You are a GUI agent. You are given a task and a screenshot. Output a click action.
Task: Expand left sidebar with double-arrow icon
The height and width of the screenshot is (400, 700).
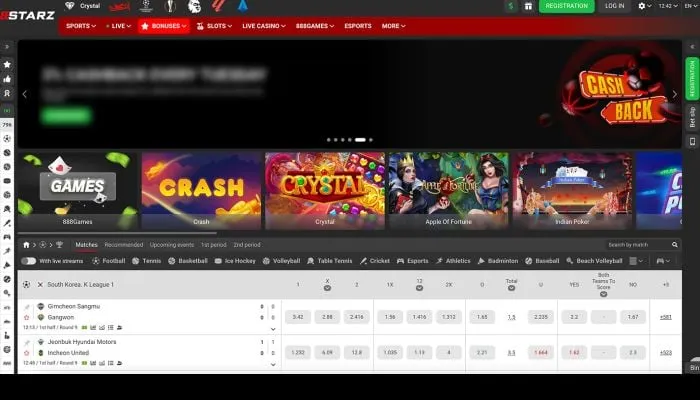(x=7, y=46)
